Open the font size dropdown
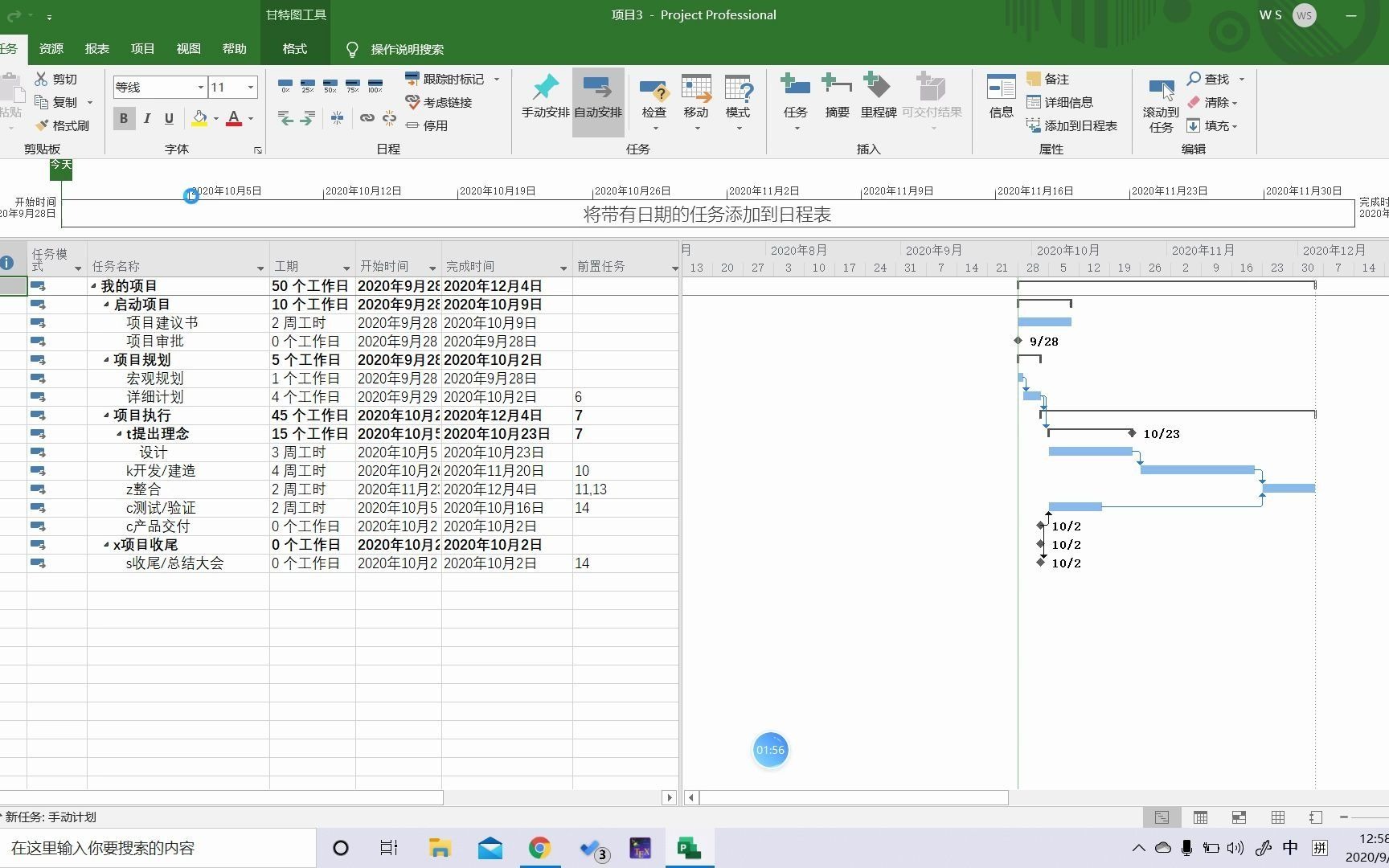This screenshot has width=1389, height=868. pyautogui.click(x=251, y=87)
